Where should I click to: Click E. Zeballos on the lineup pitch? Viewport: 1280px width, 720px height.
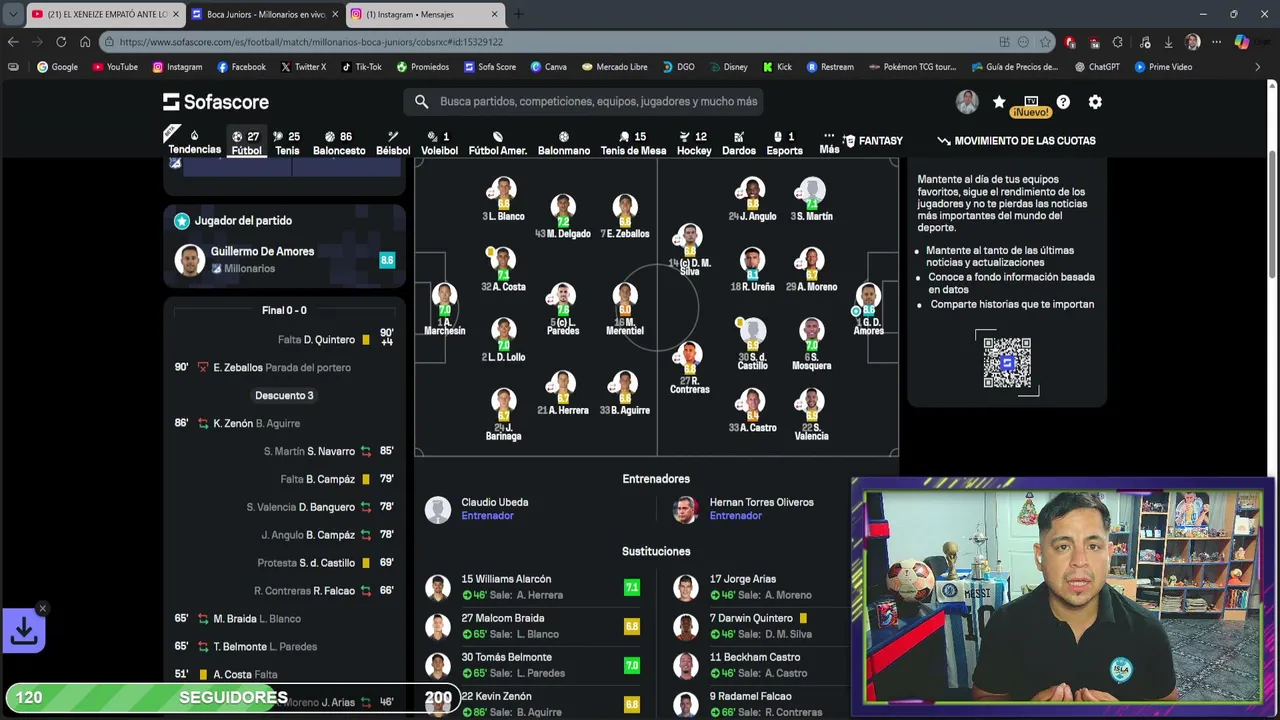pos(625,216)
